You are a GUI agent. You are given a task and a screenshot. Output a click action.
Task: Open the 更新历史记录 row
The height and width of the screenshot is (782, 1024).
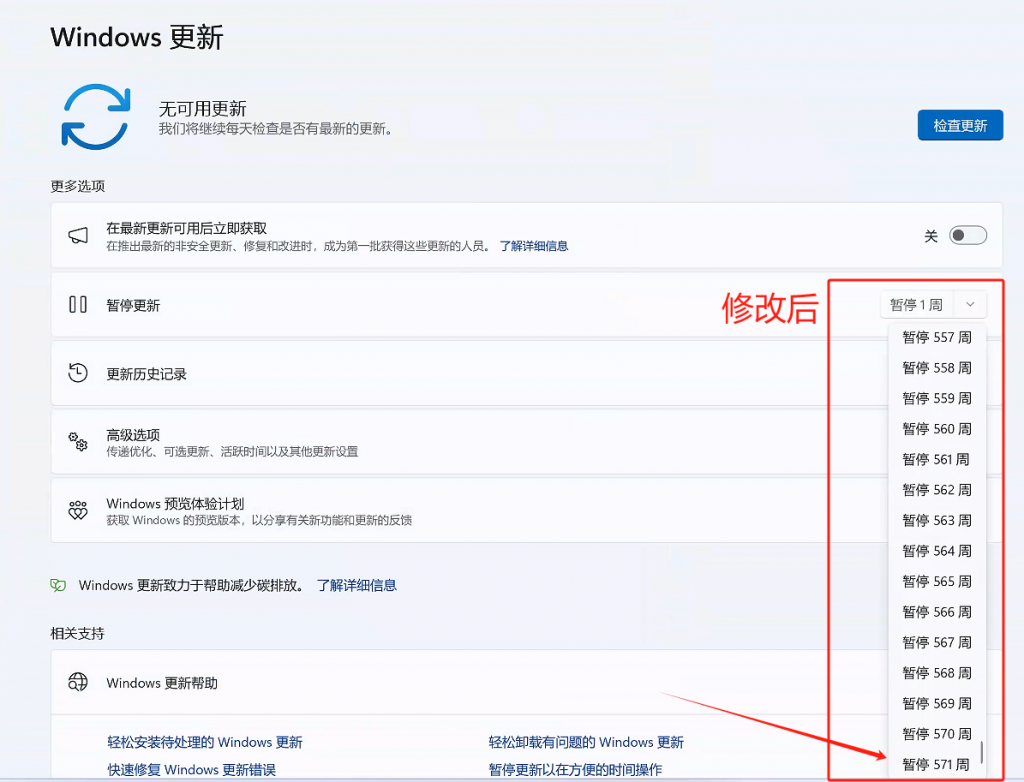pyautogui.click(x=526, y=374)
